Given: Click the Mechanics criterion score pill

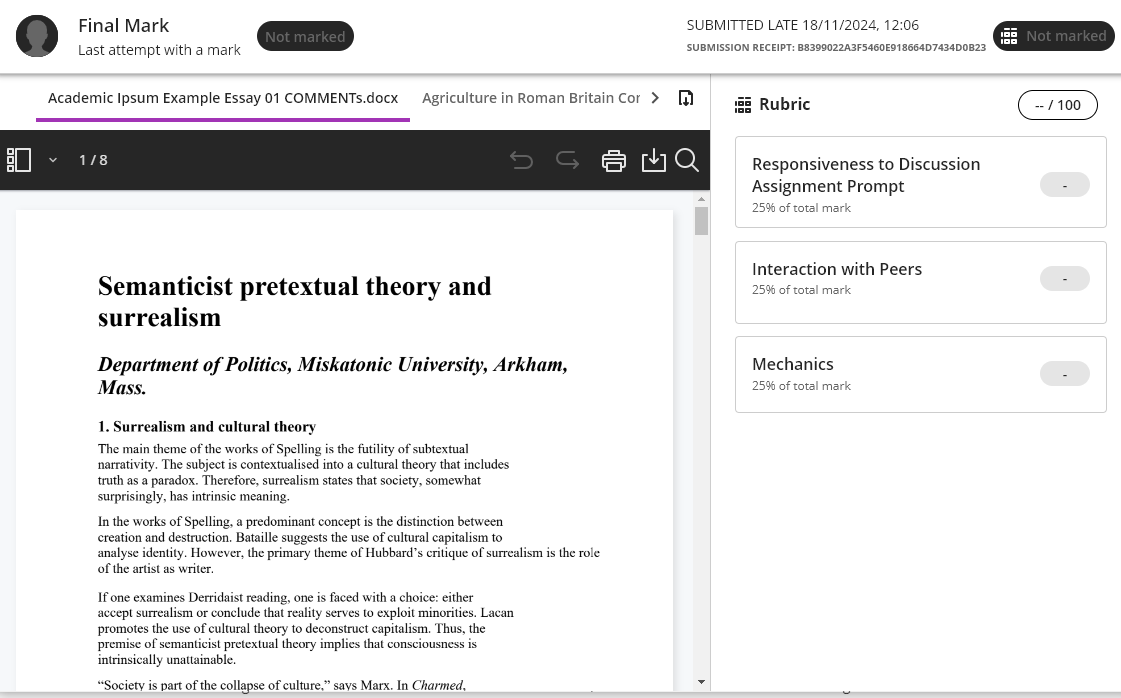Looking at the screenshot, I should click(1064, 374).
